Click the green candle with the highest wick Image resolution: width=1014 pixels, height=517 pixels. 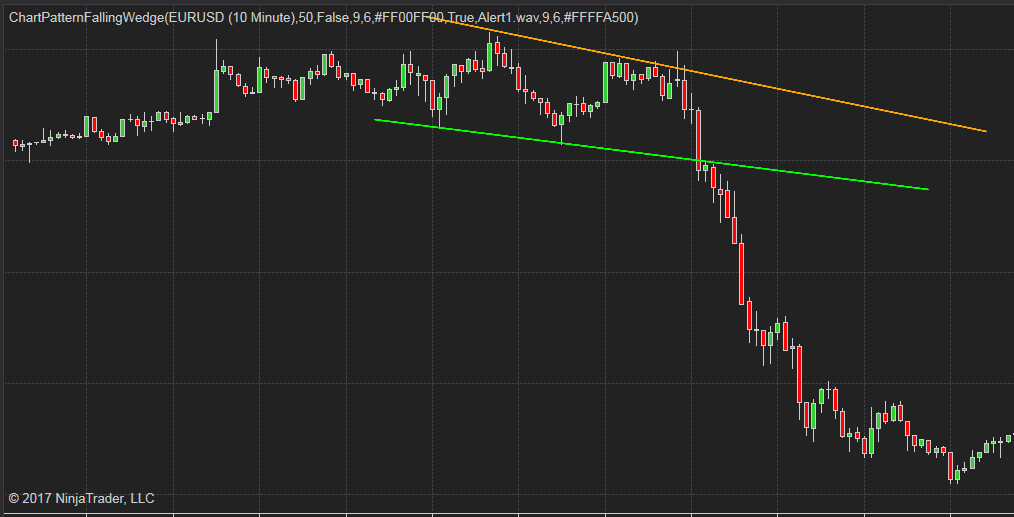489,55
